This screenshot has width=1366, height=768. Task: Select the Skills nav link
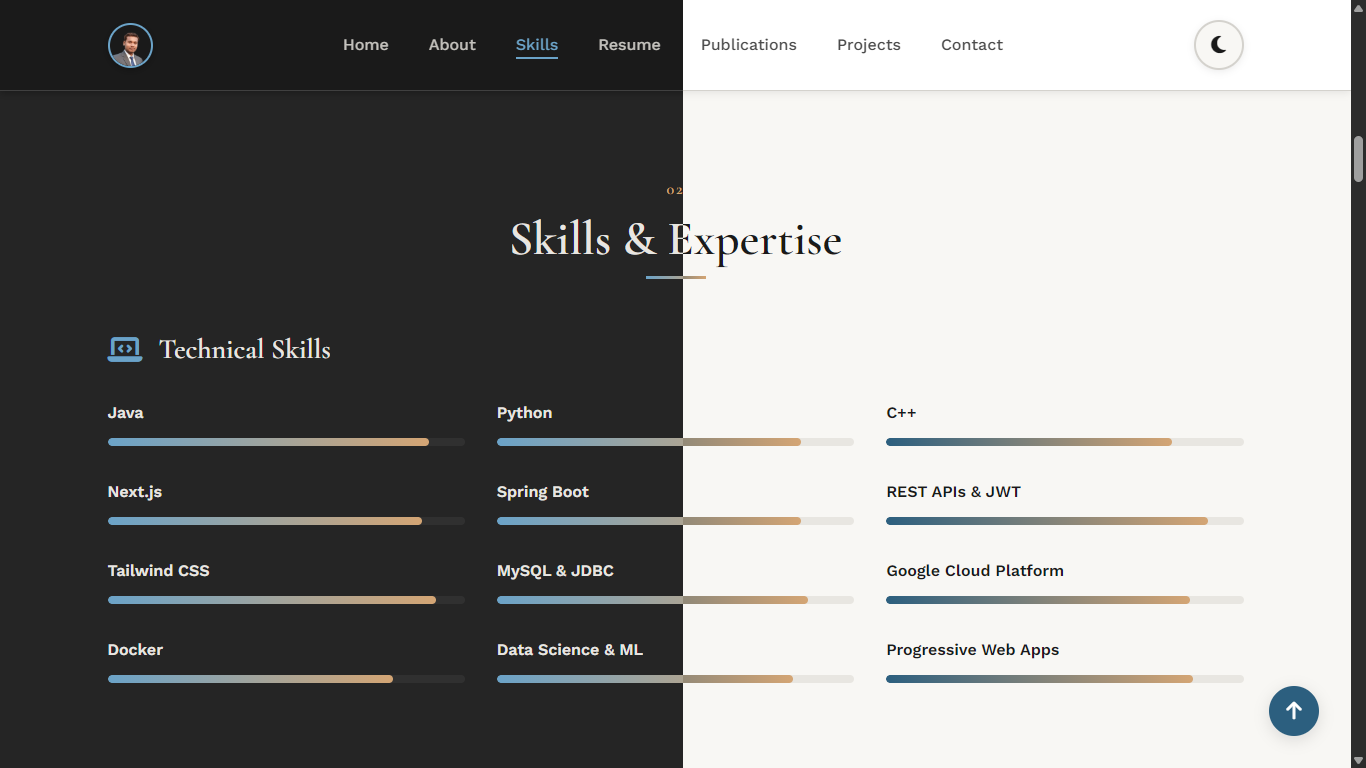(537, 45)
